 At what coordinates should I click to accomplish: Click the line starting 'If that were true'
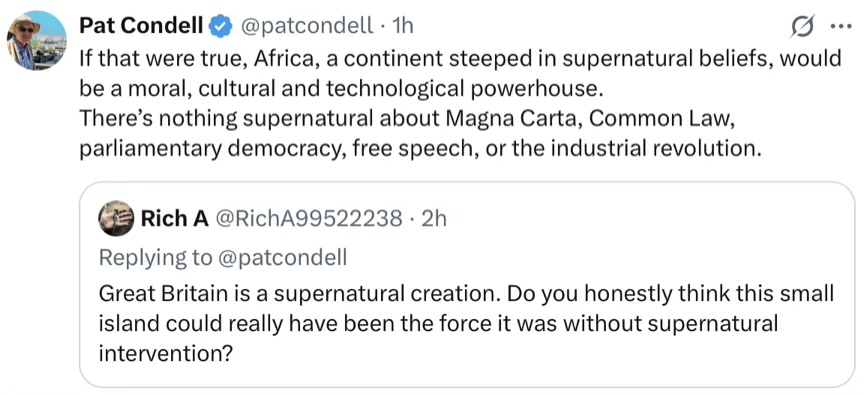tap(461, 58)
